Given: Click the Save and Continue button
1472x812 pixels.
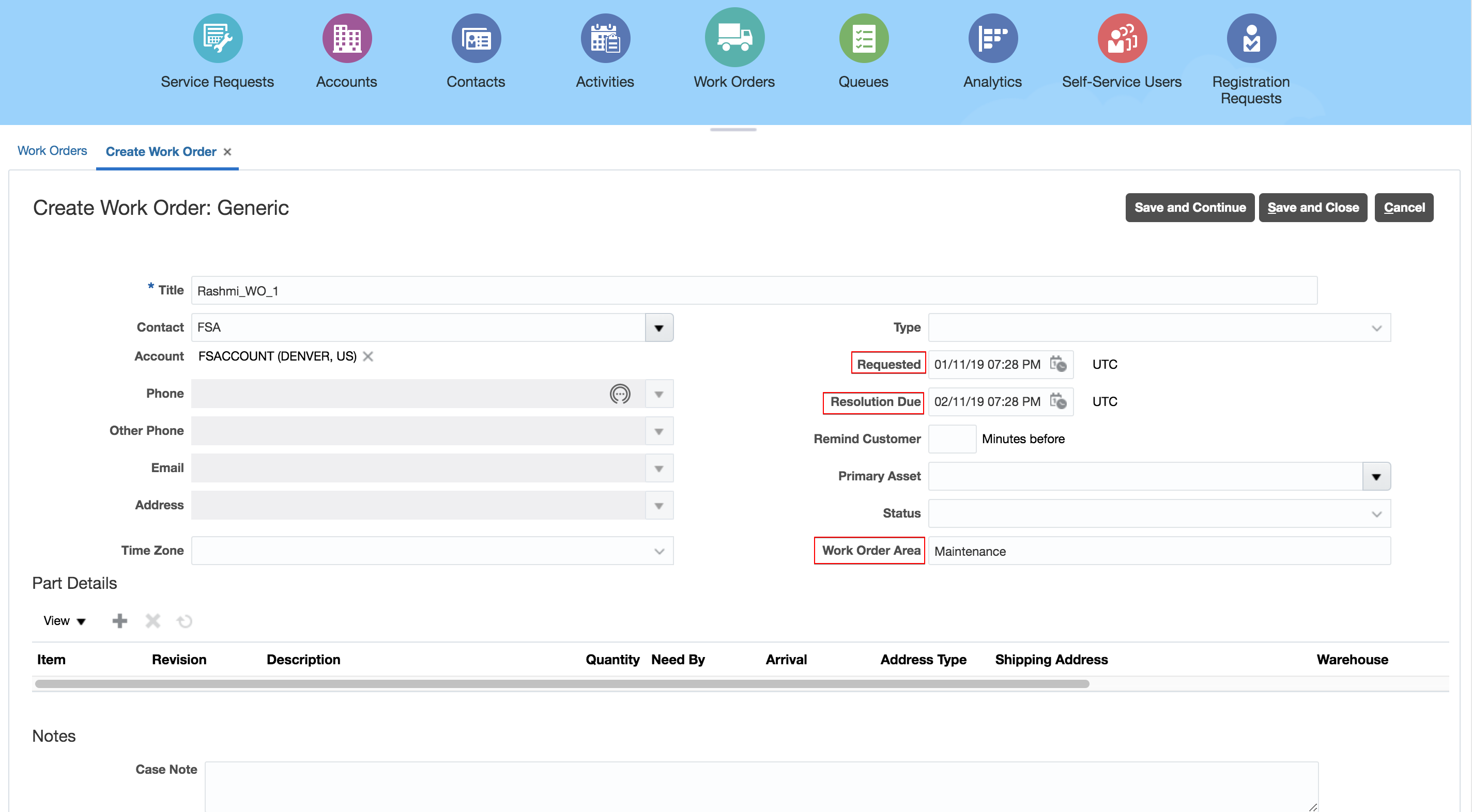Looking at the screenshot, I should pos(1190,207).
